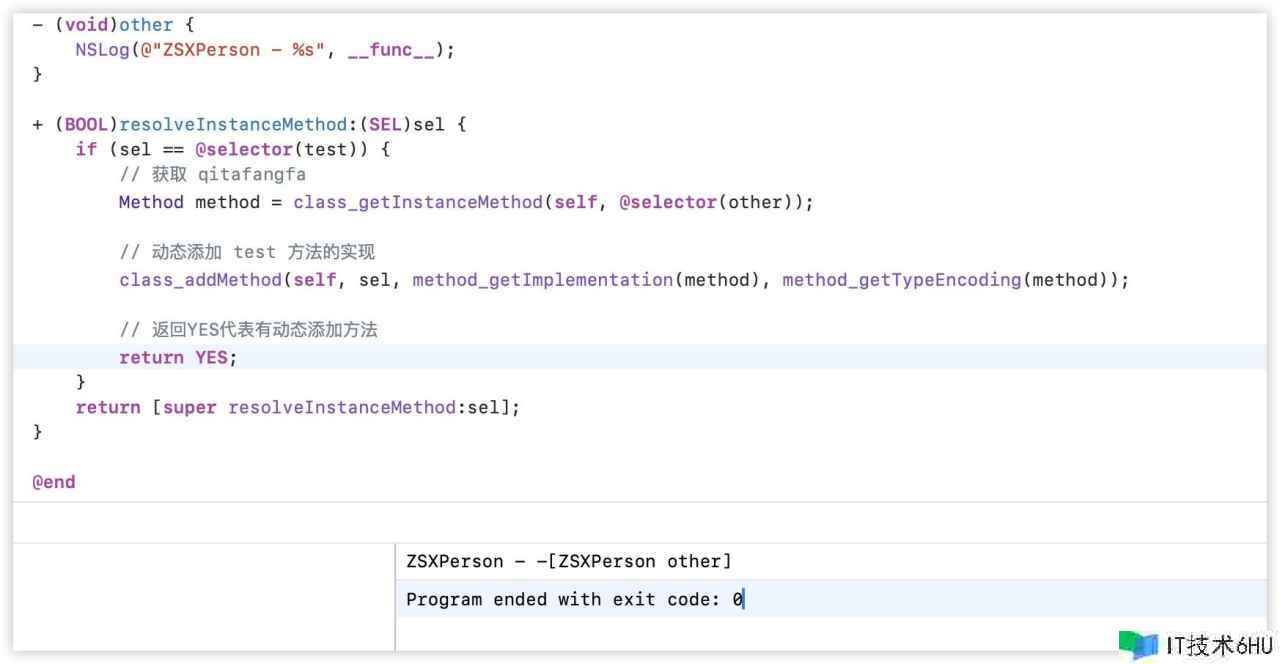This screenshot has height=664, width=1280.
Task: Click the green chat-bubble watermark logo
Action: (1138, 644)
